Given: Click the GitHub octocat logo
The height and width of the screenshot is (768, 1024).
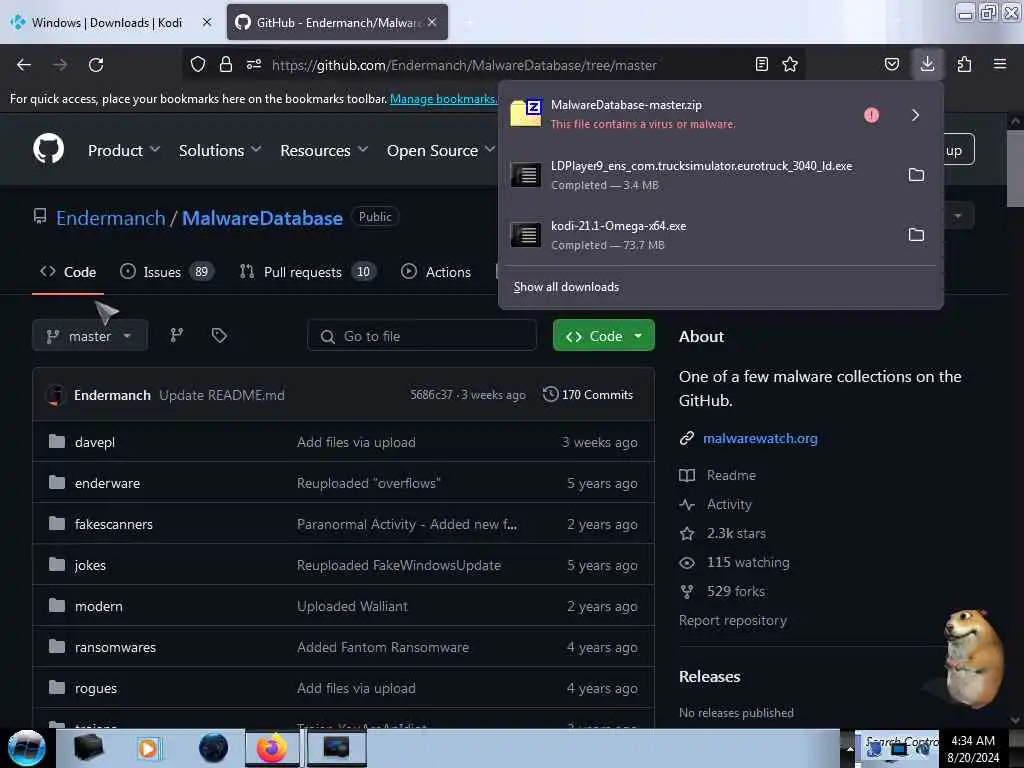Looking at the screenshot, I should [x=49, y=149].
